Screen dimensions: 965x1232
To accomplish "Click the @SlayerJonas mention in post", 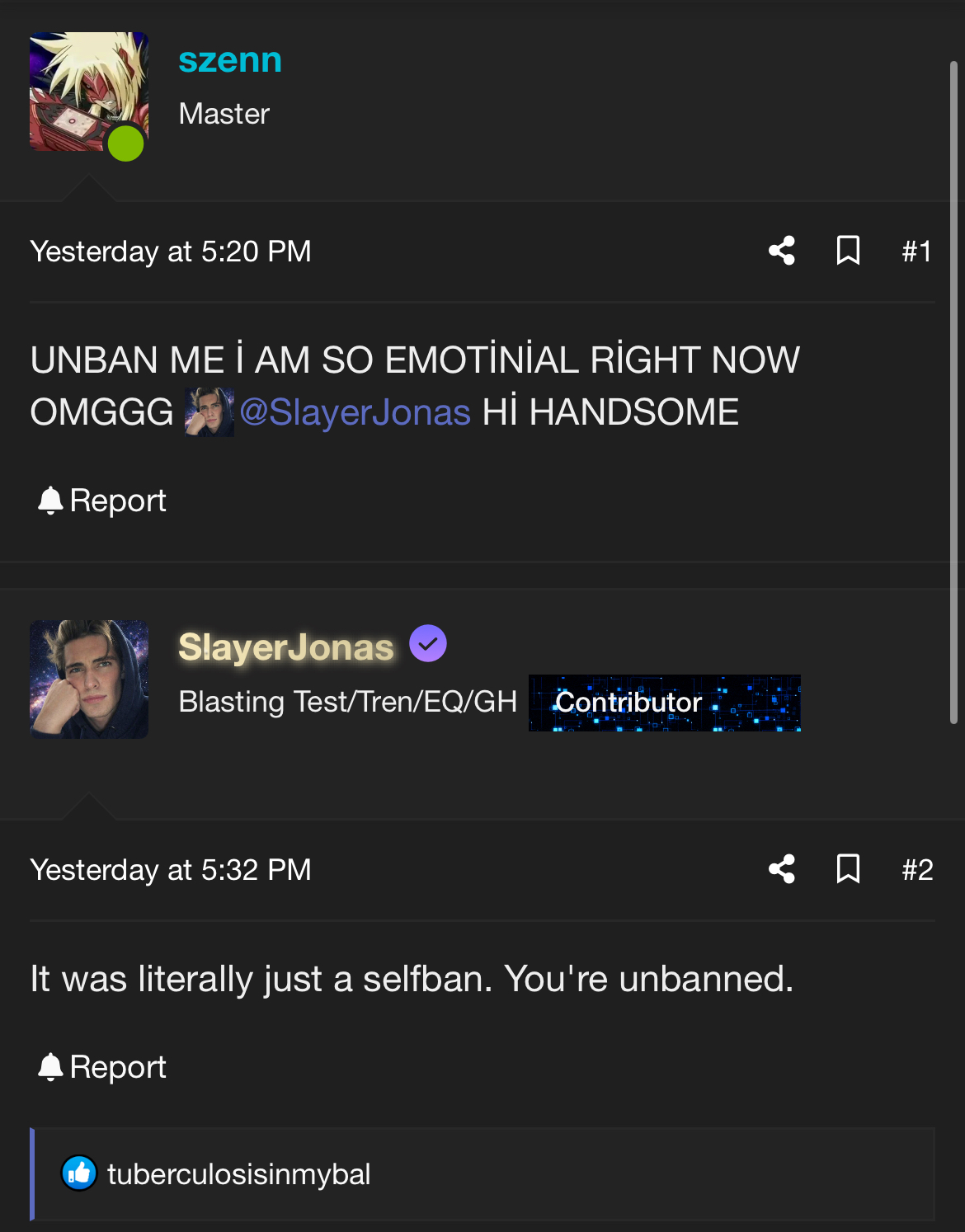I will coord(355,412).
